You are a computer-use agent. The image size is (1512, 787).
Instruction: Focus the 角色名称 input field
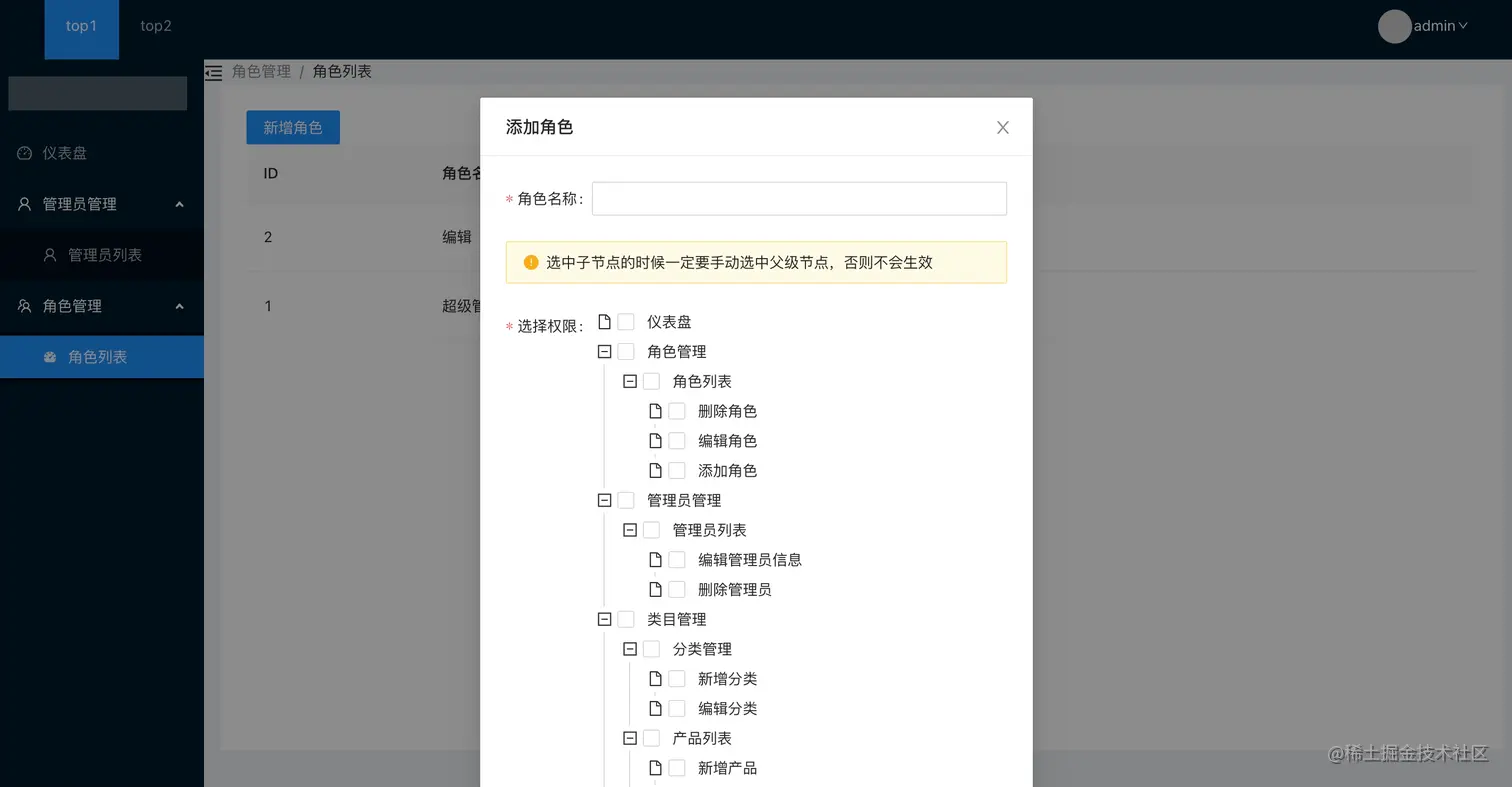(x=799, y=198)
